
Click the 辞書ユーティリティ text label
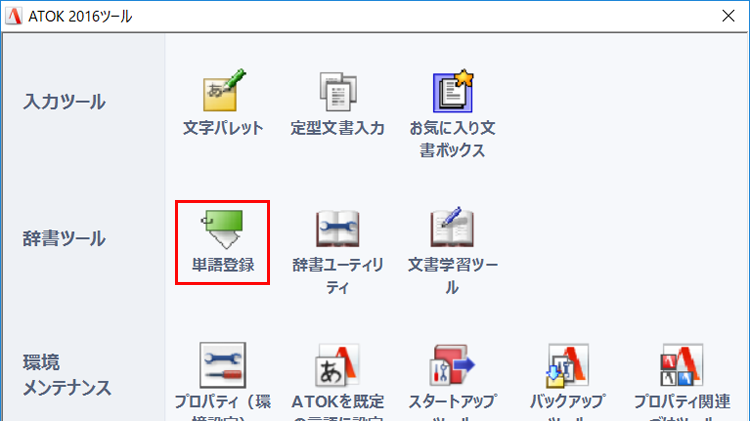click(x=338, y=276)
